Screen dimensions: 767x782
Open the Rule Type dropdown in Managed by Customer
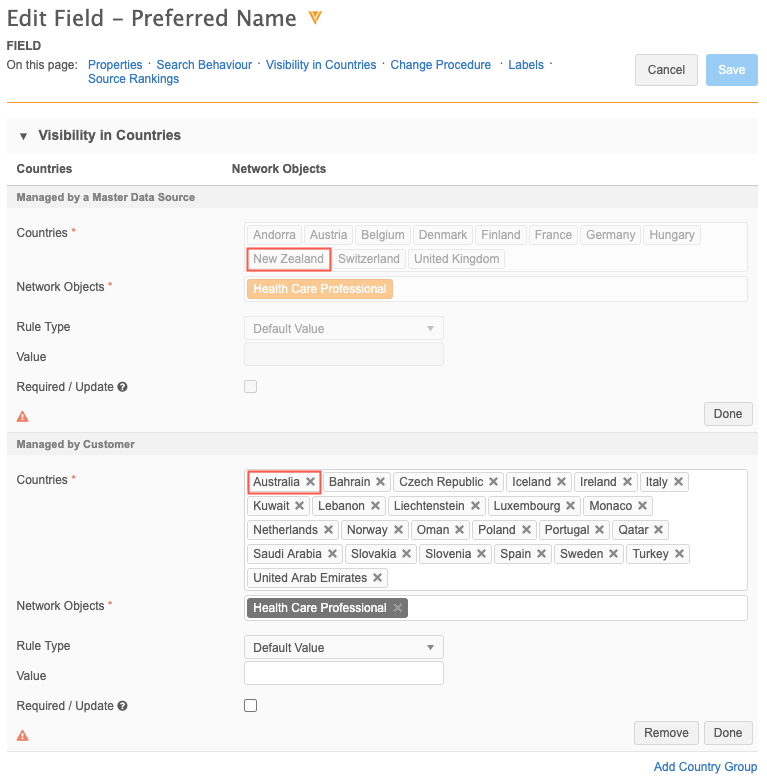(343, 648)
